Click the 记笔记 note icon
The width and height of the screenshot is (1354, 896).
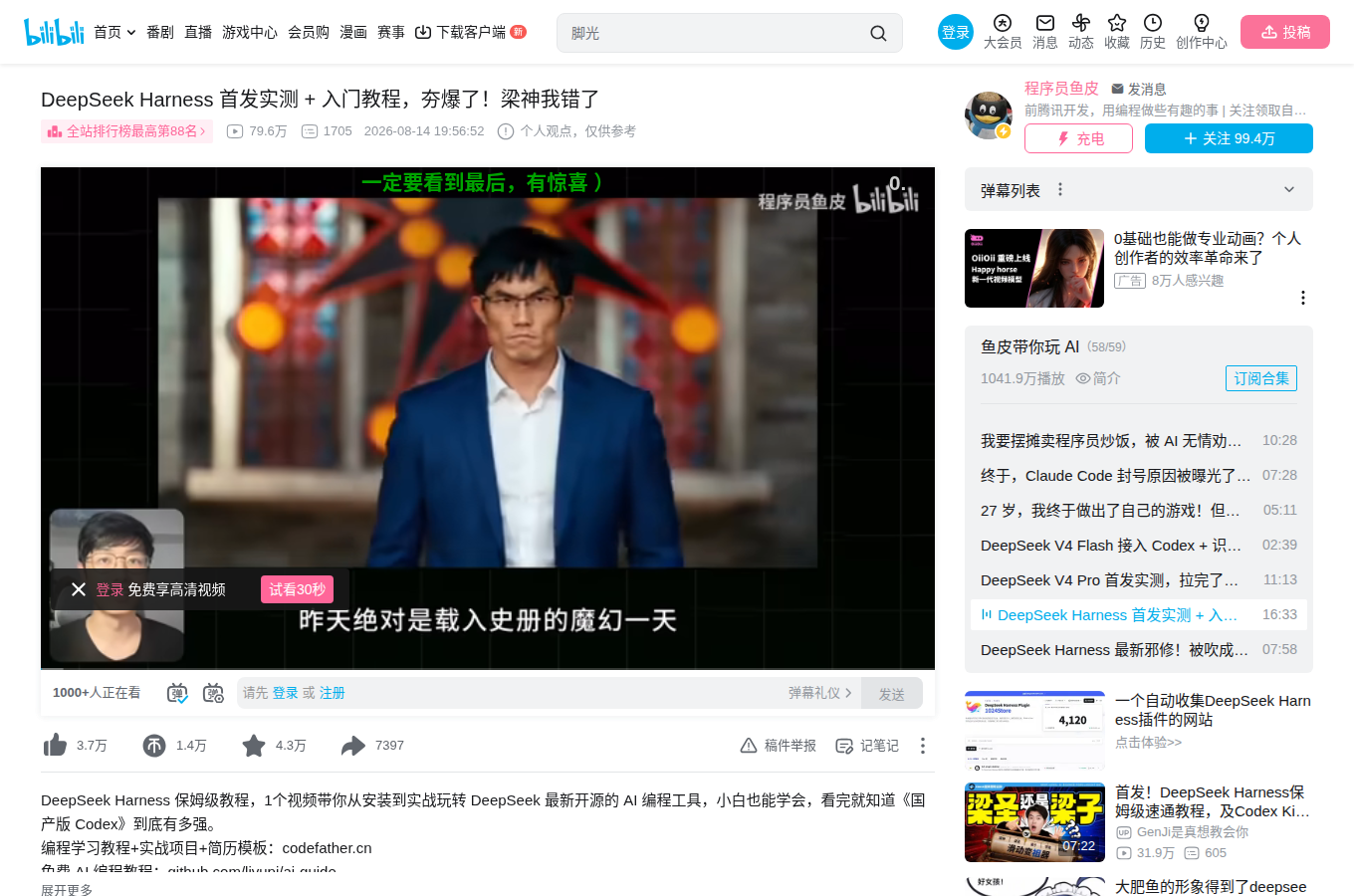coord(844,746)
